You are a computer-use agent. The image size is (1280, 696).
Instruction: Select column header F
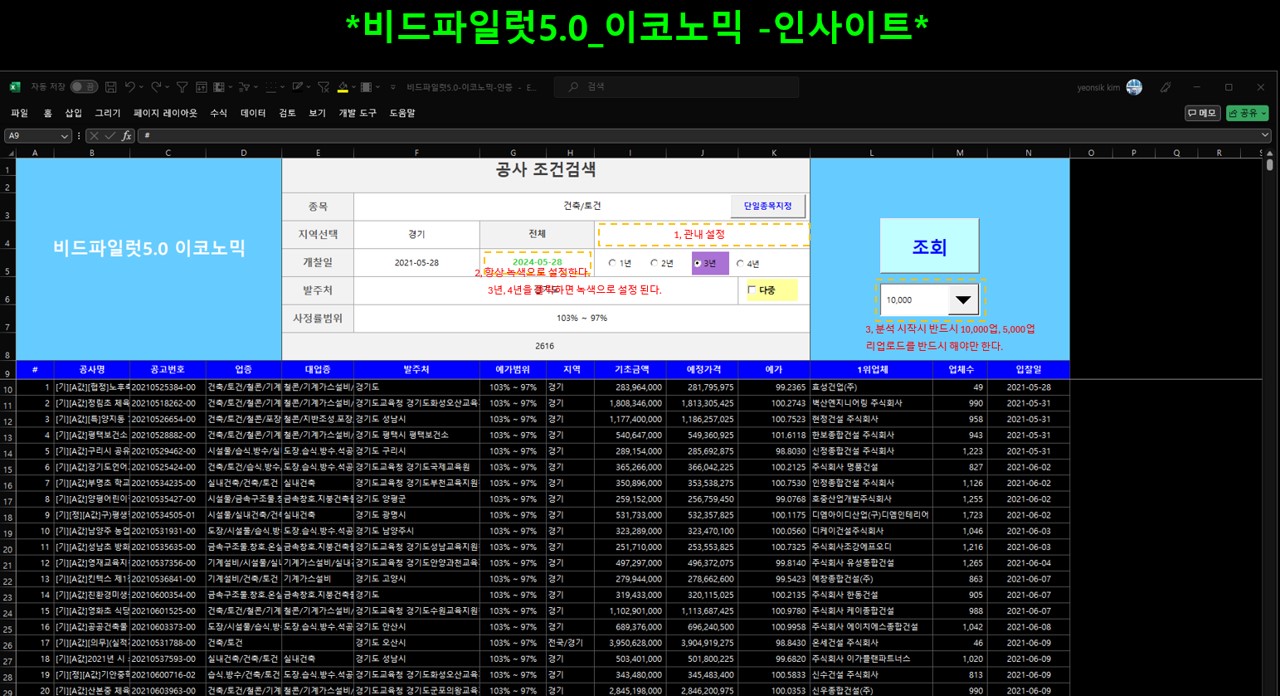416,153
